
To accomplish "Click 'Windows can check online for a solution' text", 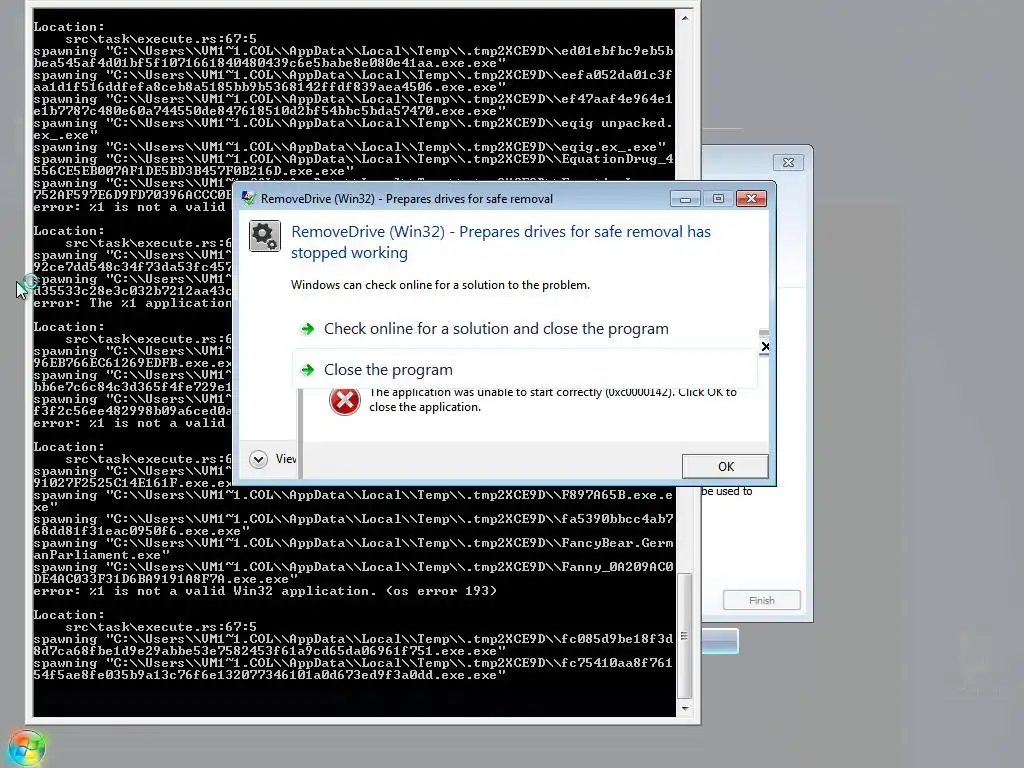I will [440, 285].
